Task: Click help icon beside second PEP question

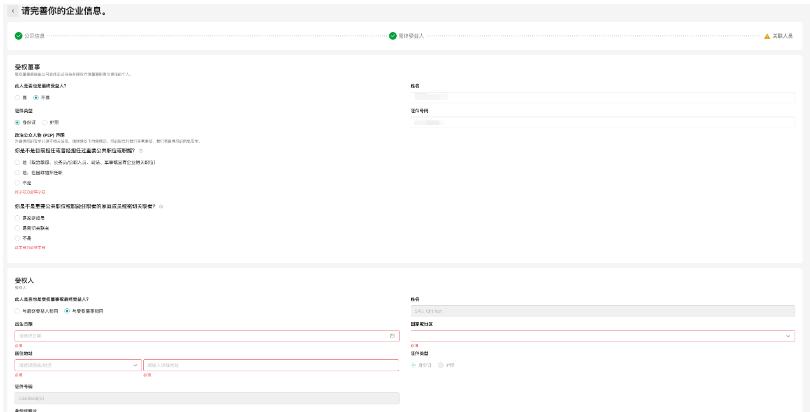Action: [161, 206]
